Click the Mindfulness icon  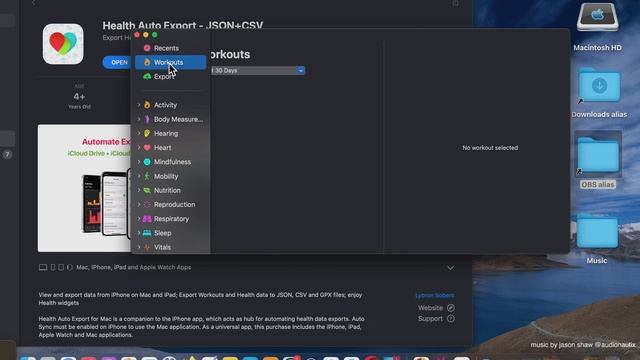[147, 162]
